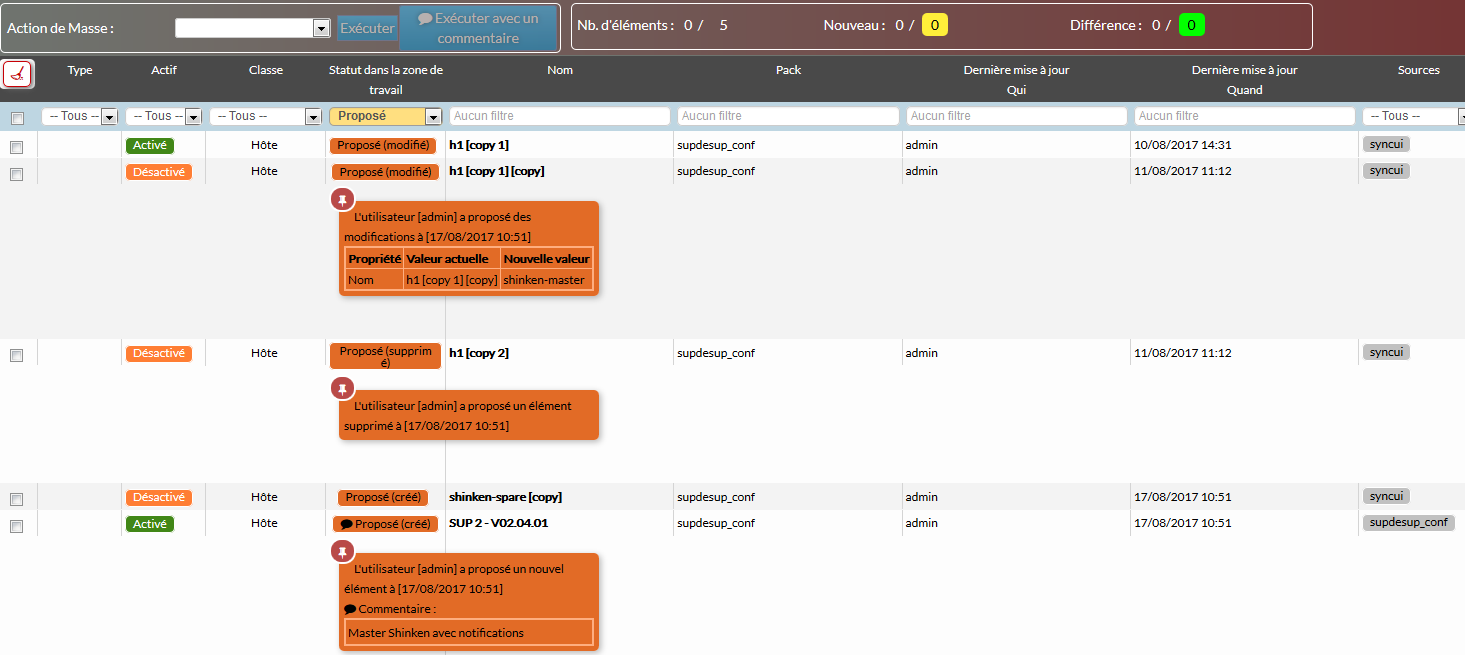
Task: Select checkbox for shinken-spare [copy] row
Action: tap(16, 499)
